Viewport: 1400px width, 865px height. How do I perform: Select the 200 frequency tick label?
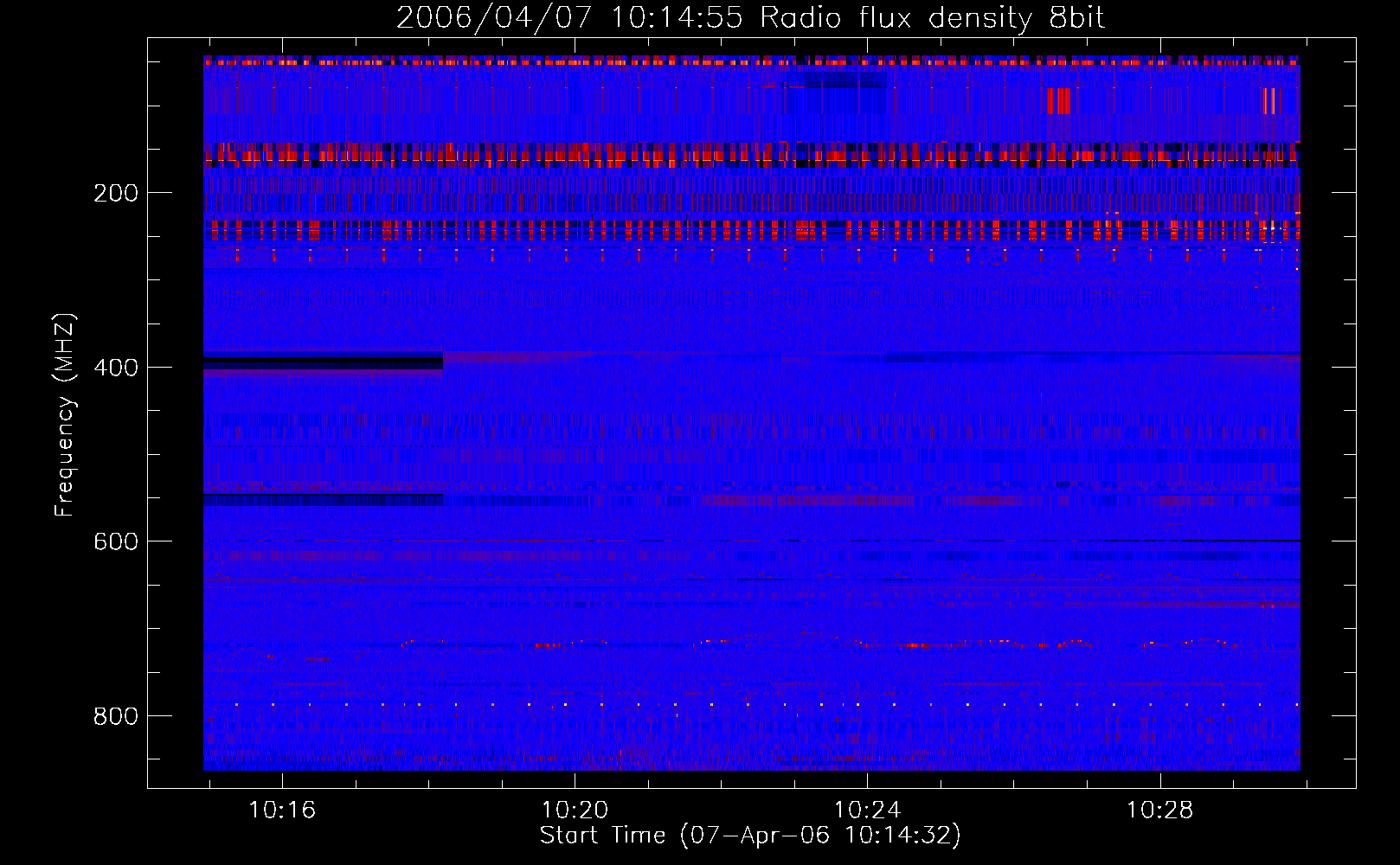pos(116,192)
